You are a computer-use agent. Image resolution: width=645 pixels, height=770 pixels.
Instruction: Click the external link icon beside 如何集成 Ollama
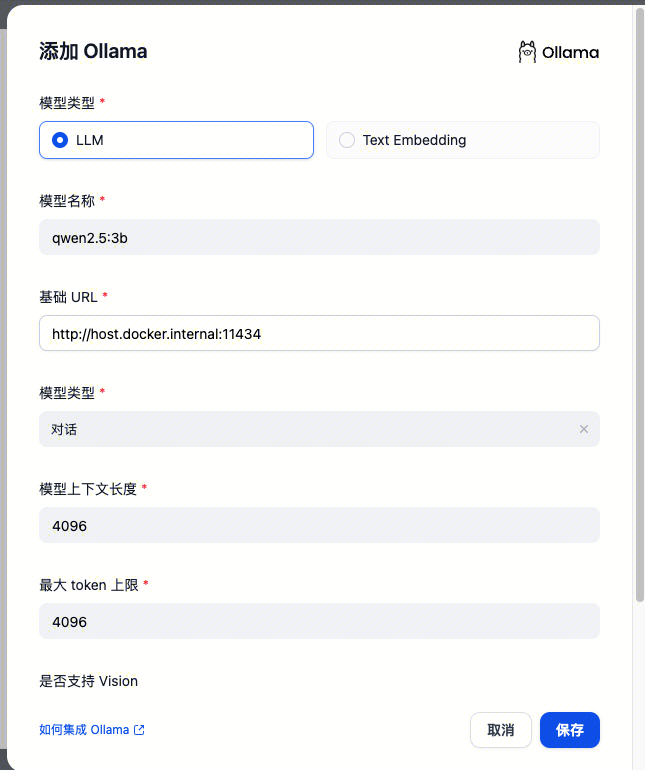tap(140, 730)
